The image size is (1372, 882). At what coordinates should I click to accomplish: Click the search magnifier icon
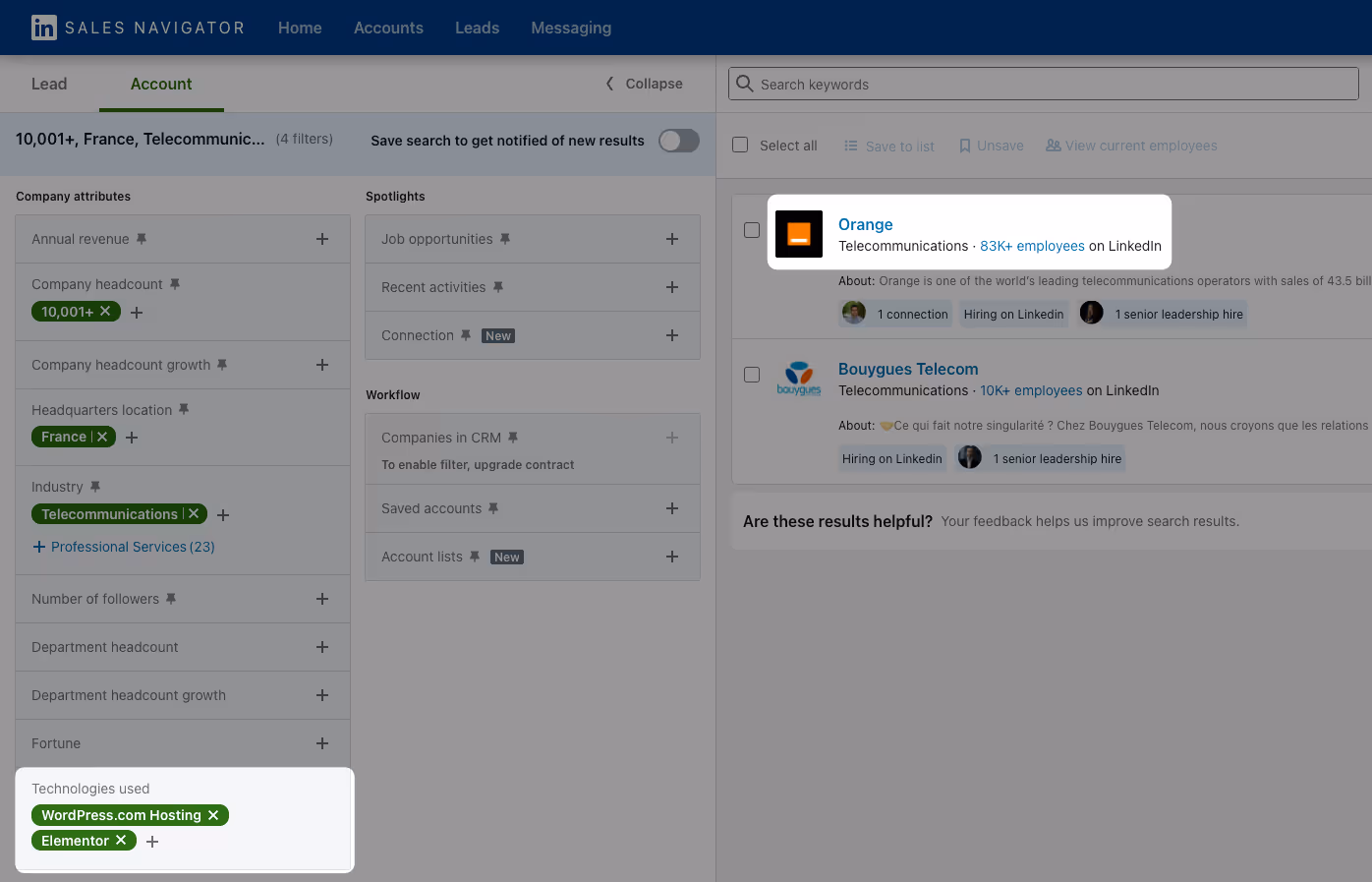pos(745,84)
